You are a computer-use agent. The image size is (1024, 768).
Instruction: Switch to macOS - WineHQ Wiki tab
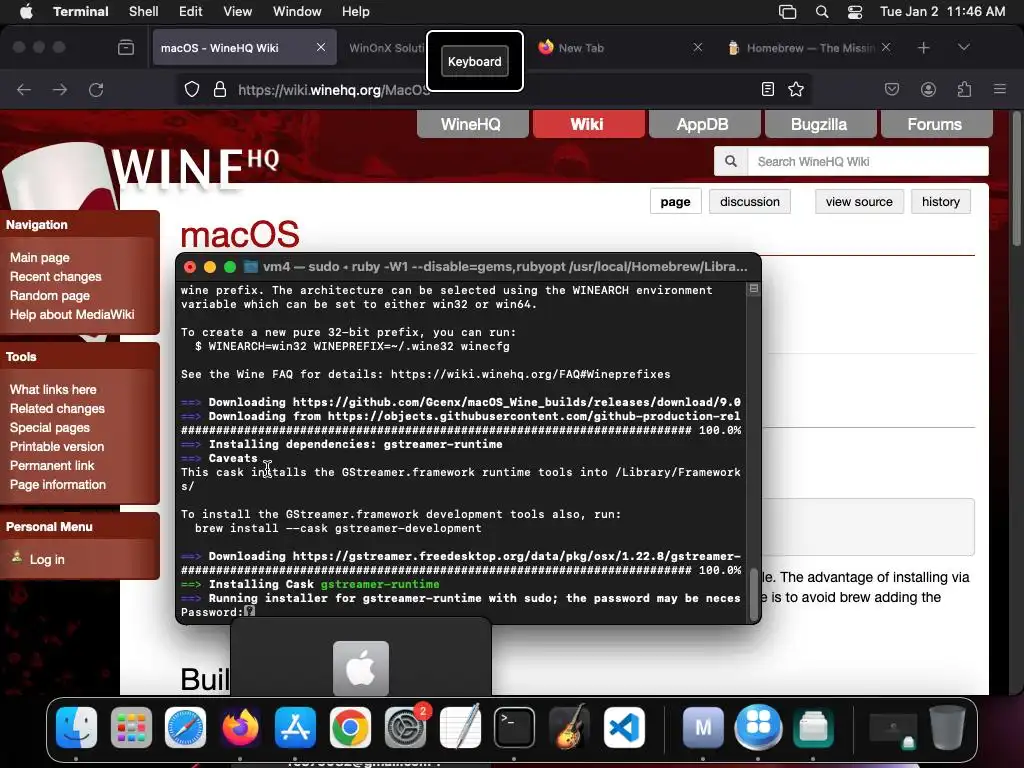click(x=244, y=48)
